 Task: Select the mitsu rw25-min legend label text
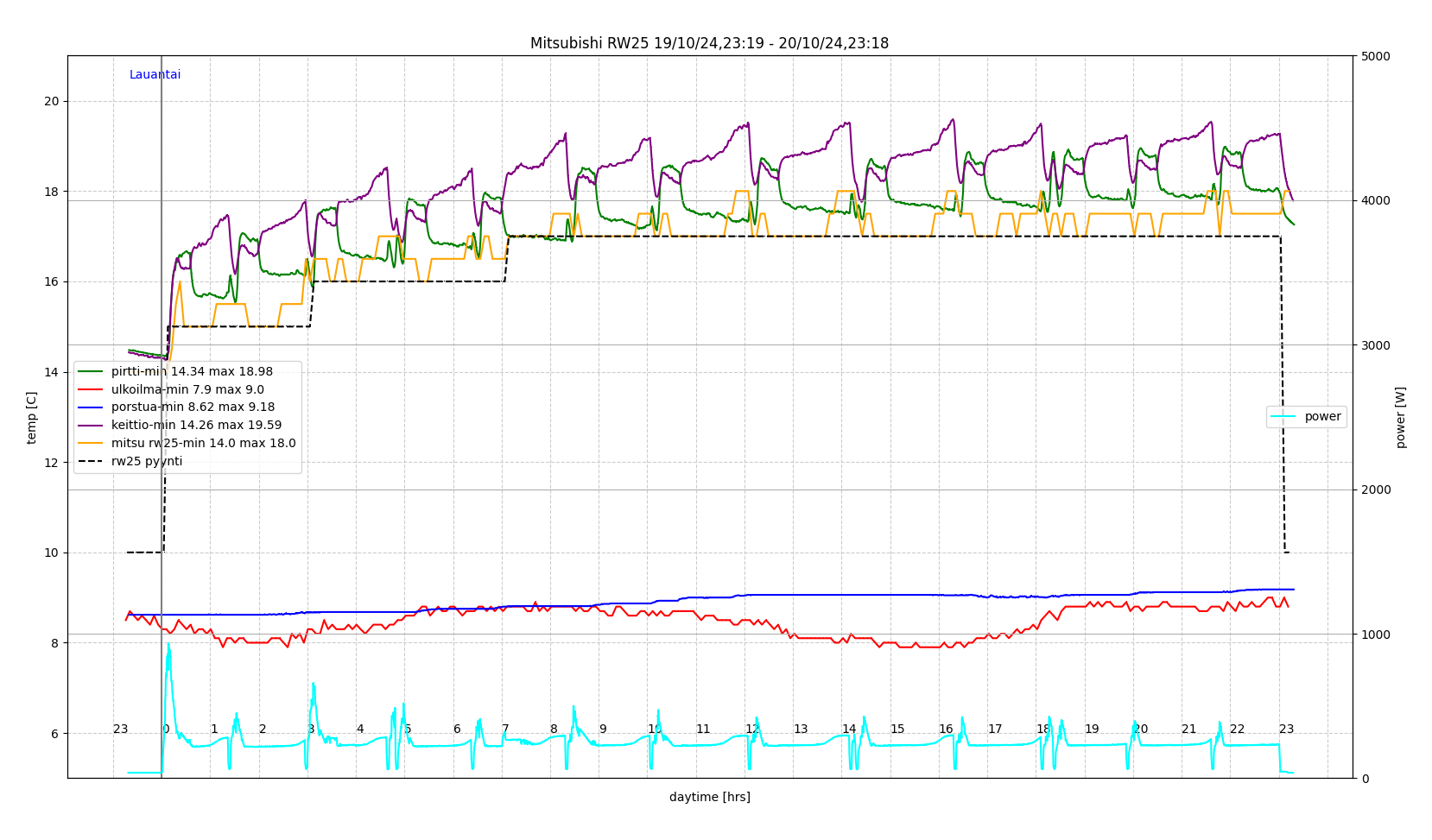click(203, 444)
